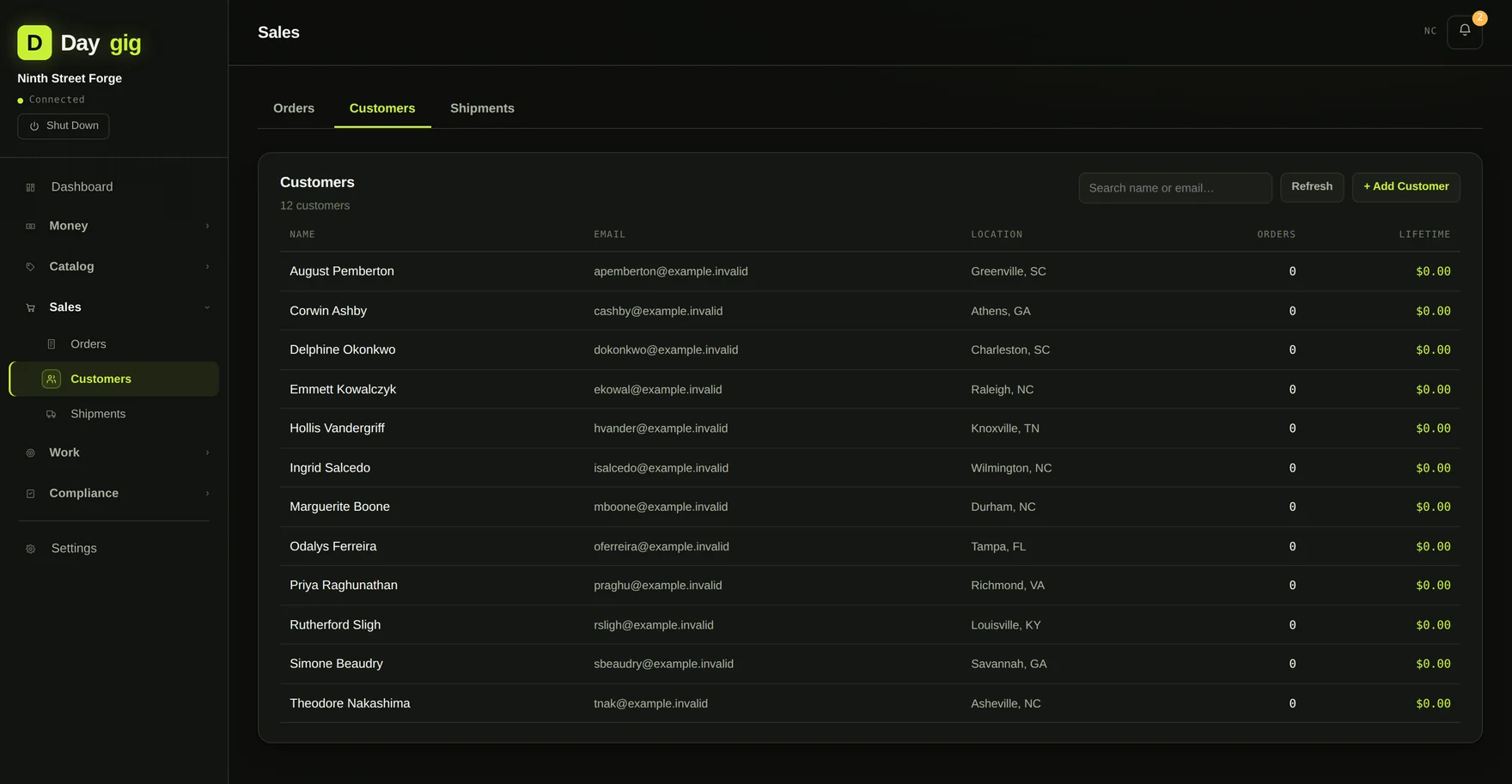Collapse the Sales section chevron
This screenshot has width=1512, height=784.
(x=207, y=307)
